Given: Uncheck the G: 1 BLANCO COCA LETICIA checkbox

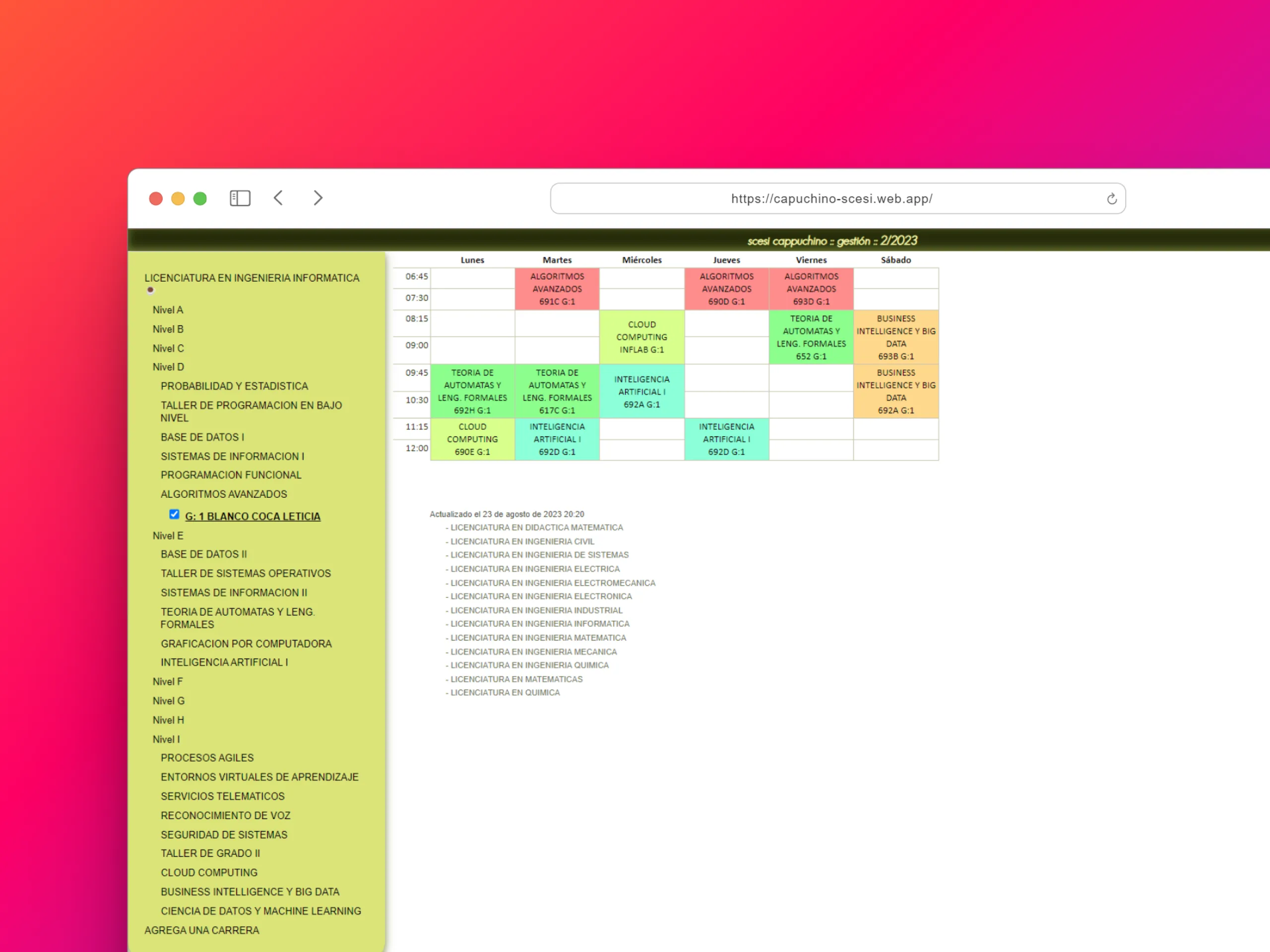Looking at the screenshot, I should [174, 514].
